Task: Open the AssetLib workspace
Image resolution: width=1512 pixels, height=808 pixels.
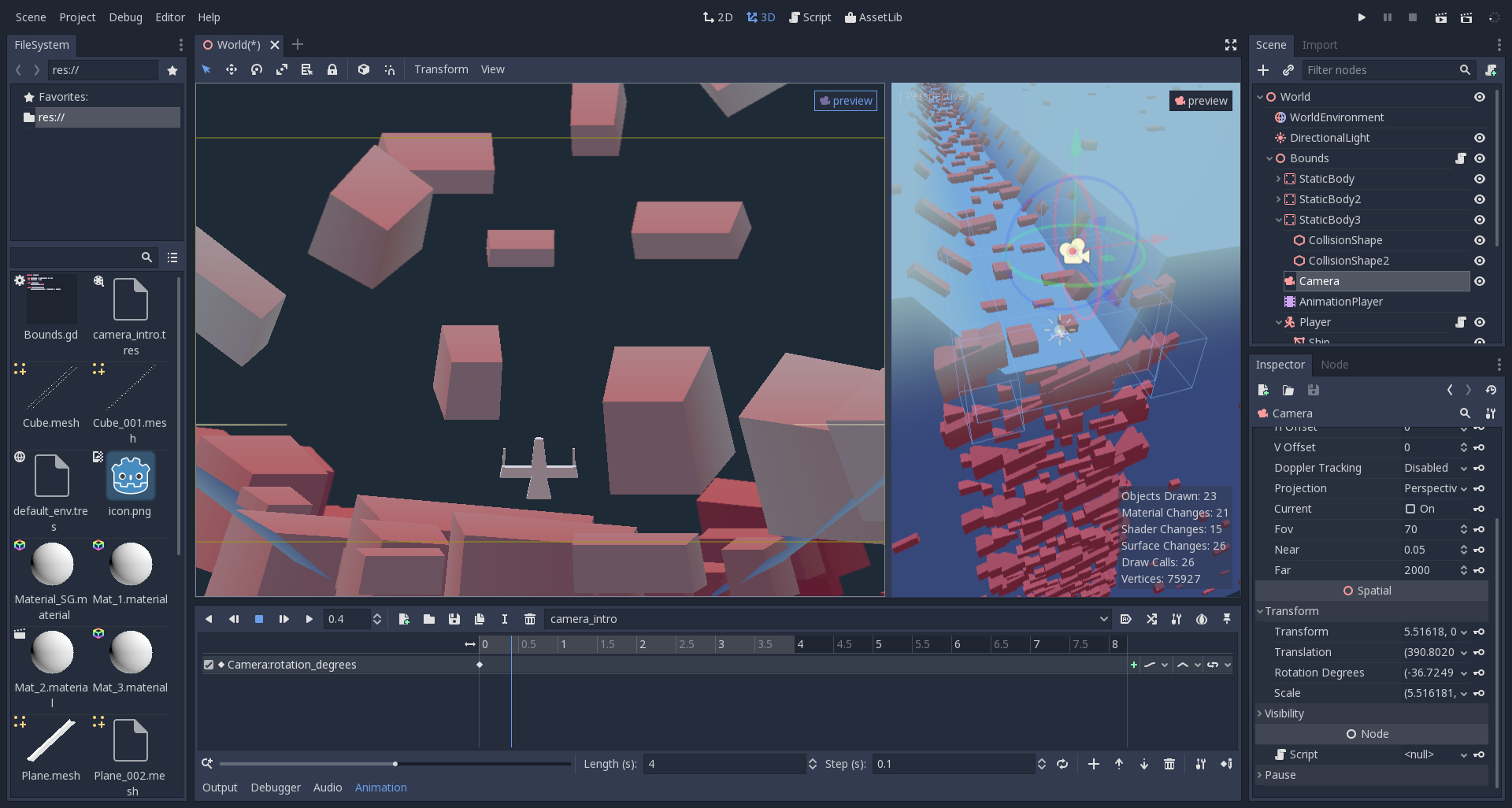Action: (873, 17)
